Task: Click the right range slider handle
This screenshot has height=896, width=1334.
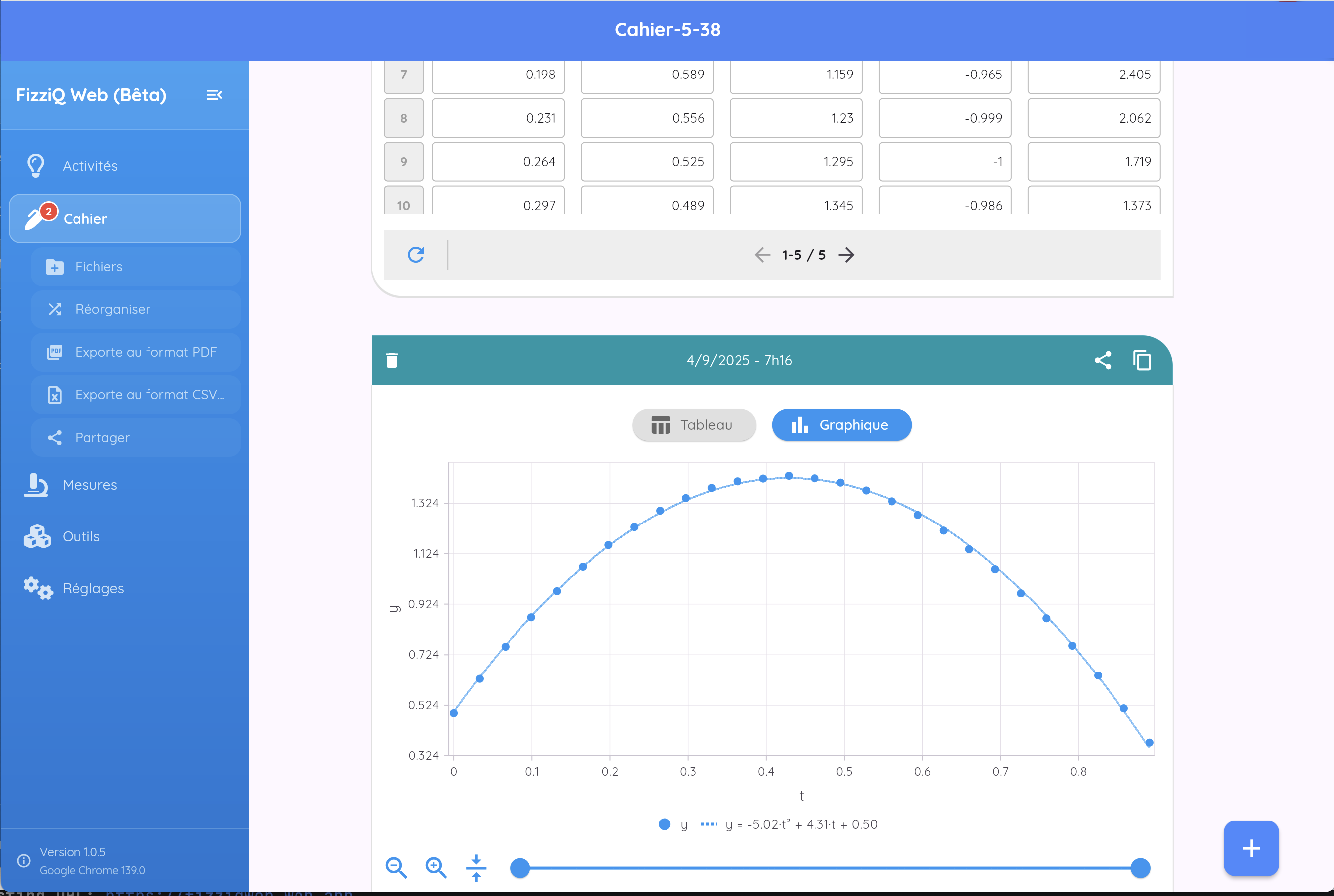Action: pos(1140,868)
